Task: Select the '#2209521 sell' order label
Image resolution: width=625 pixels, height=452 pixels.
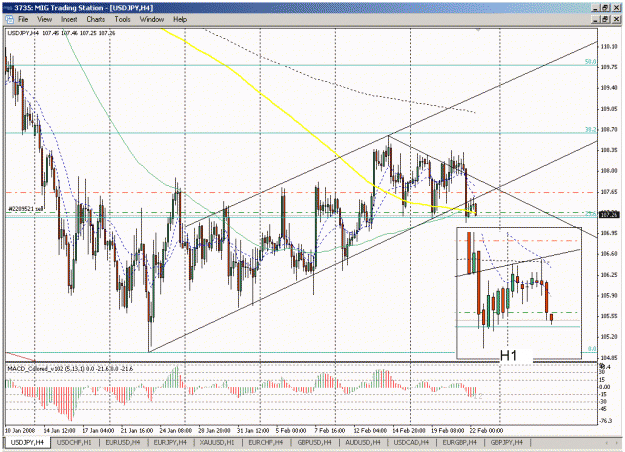Action: [x=26, y=208]
